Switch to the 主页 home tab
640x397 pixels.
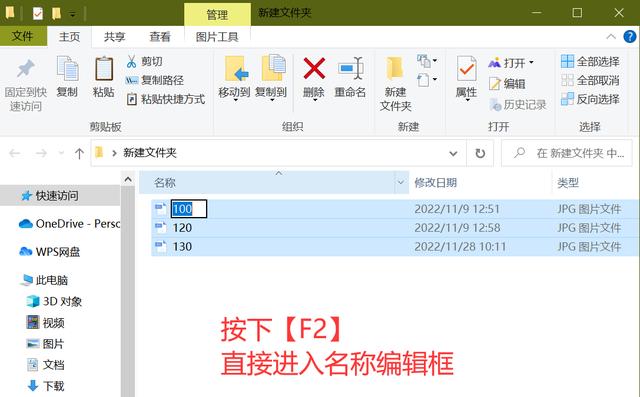click(x=69, y=37)
